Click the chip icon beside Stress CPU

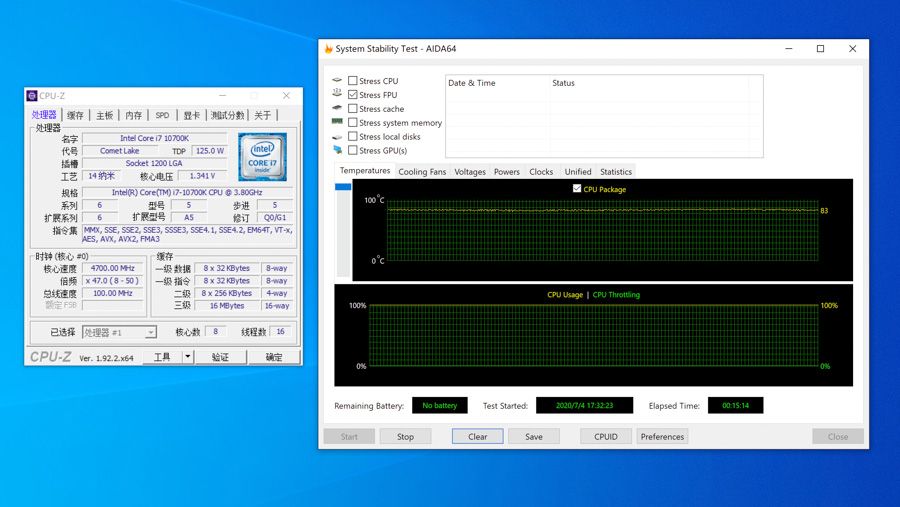(x=337, y=81)
